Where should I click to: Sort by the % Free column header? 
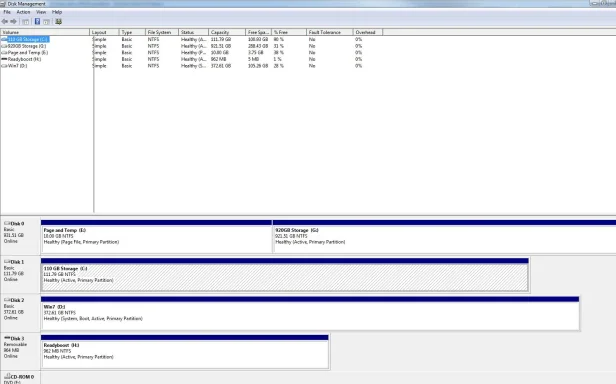tap(289, 32)
